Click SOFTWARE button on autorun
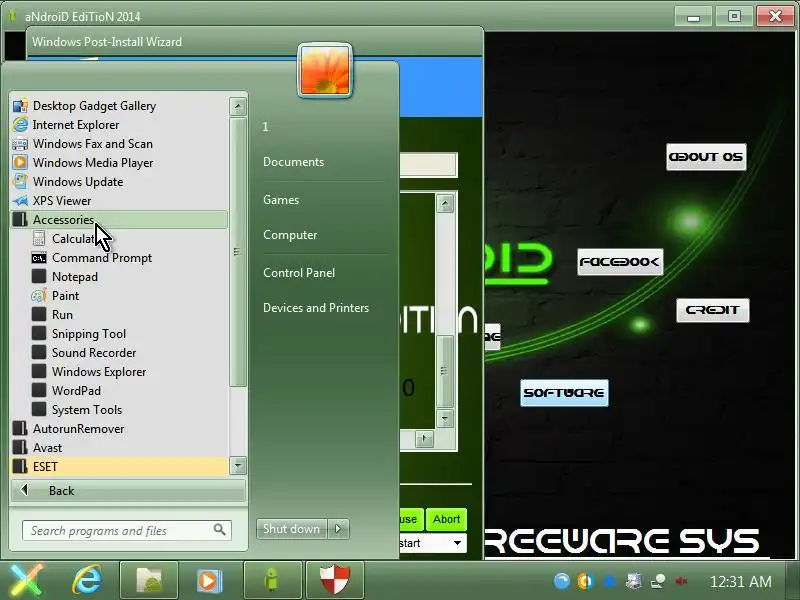The height and width of the screenshot is (600, 800). point(564,393)
